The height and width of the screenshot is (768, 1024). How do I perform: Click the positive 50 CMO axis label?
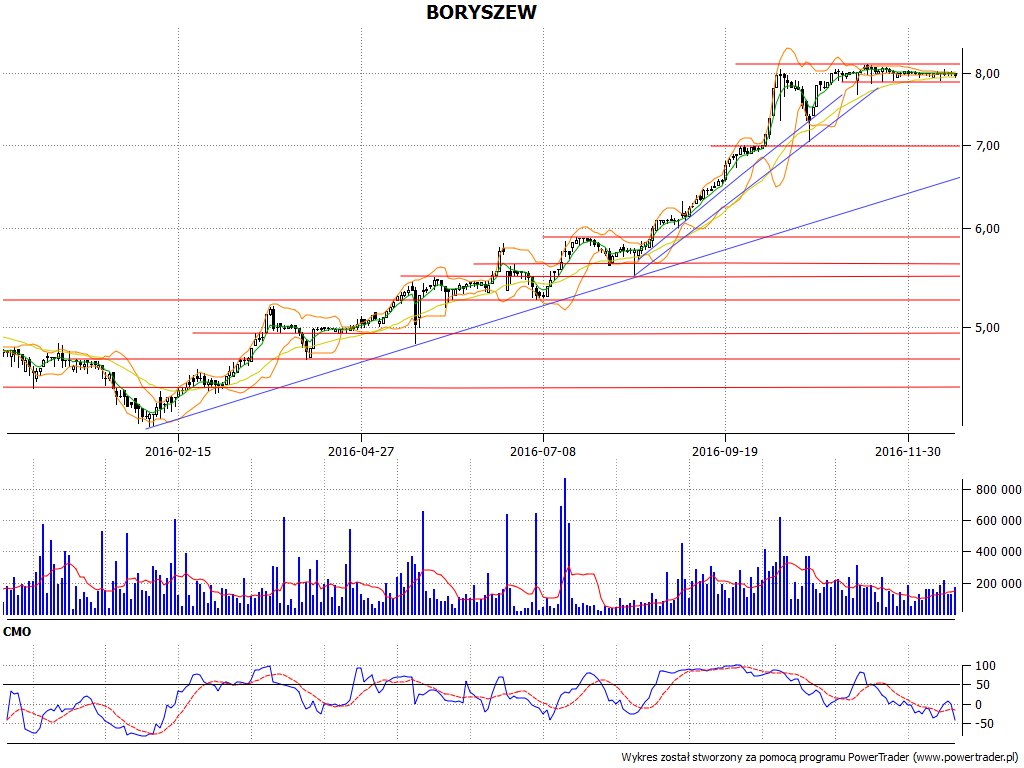click(983, 685)
